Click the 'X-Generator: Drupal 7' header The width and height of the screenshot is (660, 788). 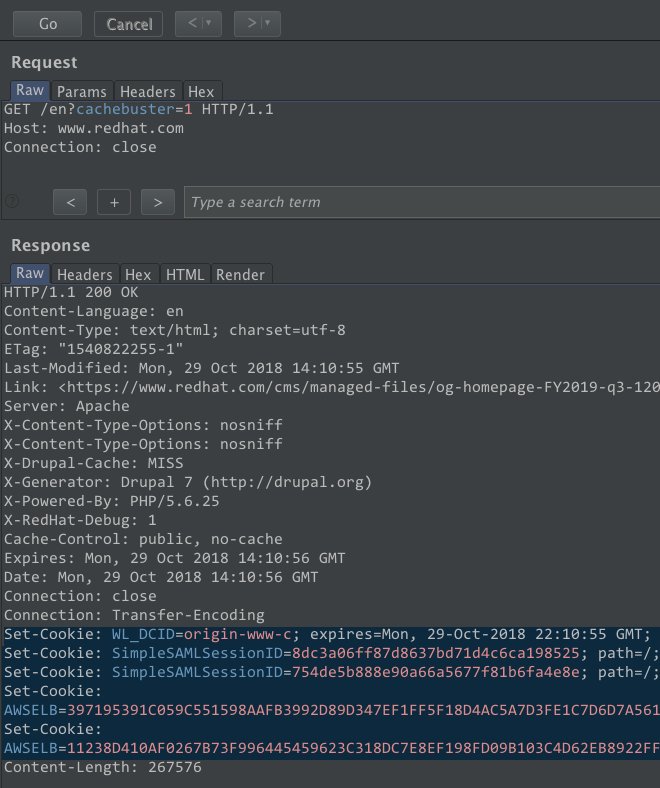point(188,482)
